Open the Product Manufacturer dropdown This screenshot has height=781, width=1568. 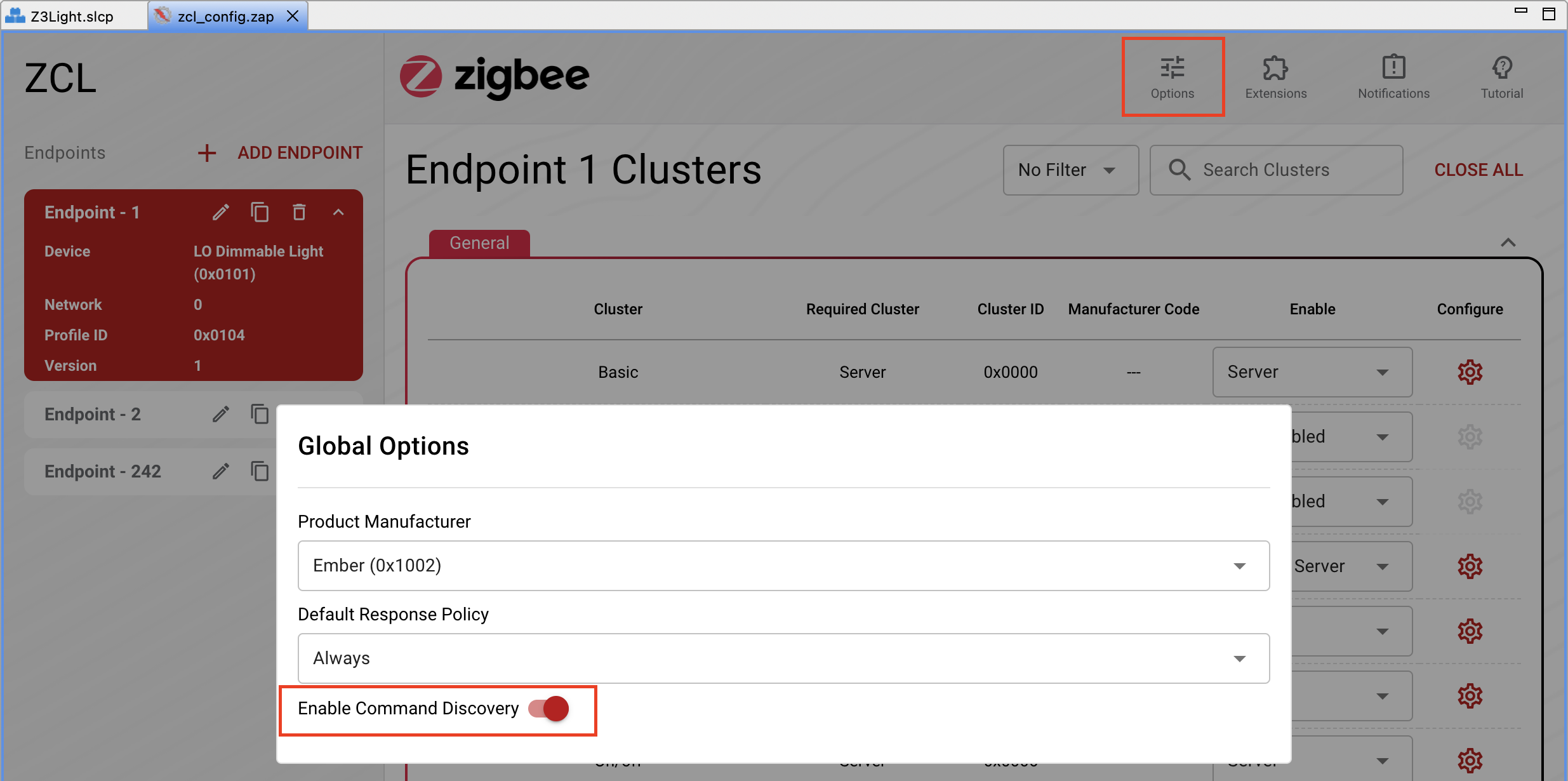(783, 566)
